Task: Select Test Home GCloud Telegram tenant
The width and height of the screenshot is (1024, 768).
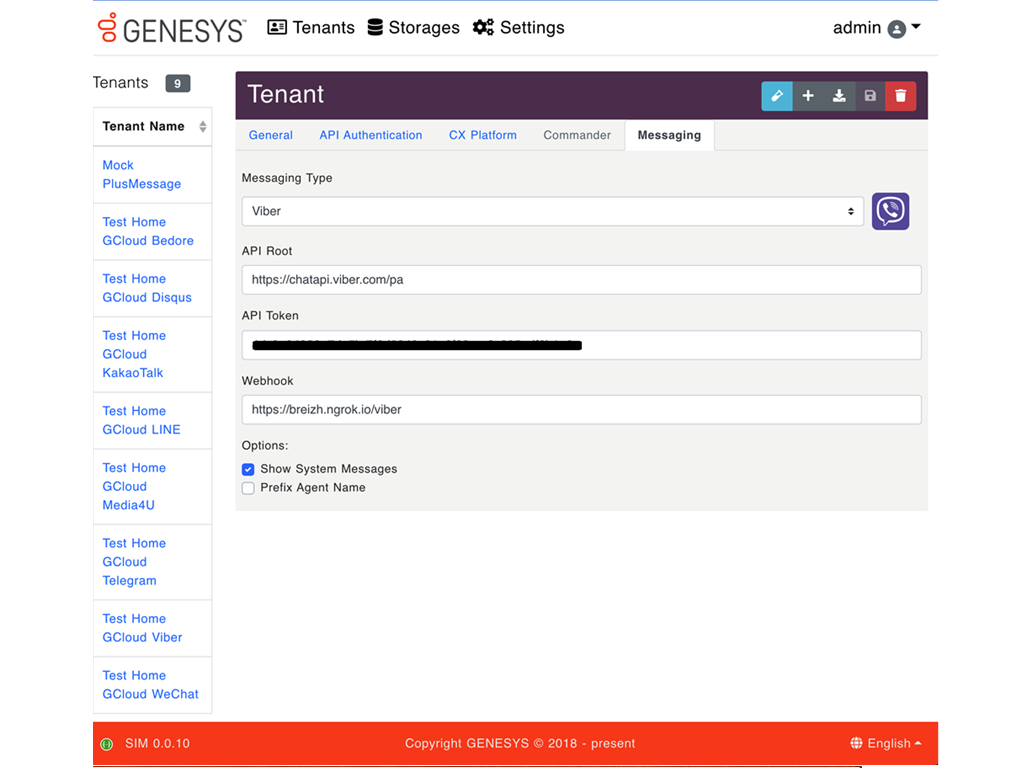Action: pyautogui.click(x=134, y=562)
